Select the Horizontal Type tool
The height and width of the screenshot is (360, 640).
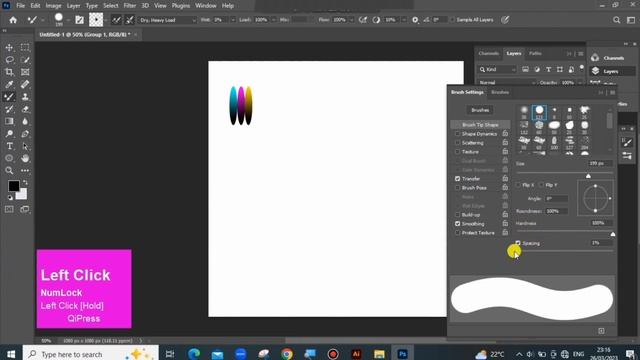tap(9, 146)
